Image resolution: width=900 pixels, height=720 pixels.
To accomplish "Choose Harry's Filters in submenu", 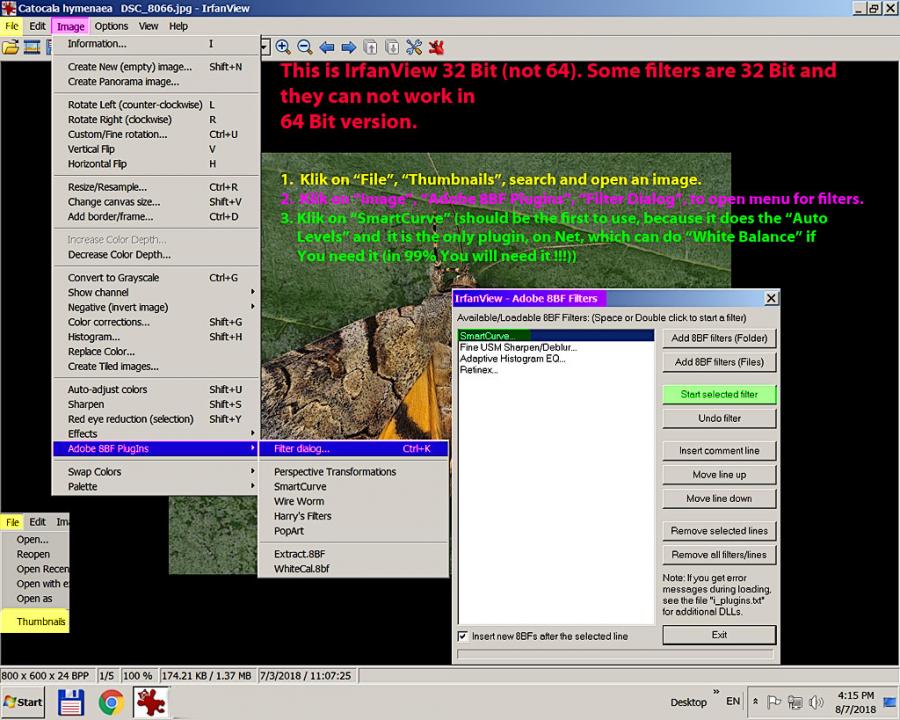I will 353,517.
